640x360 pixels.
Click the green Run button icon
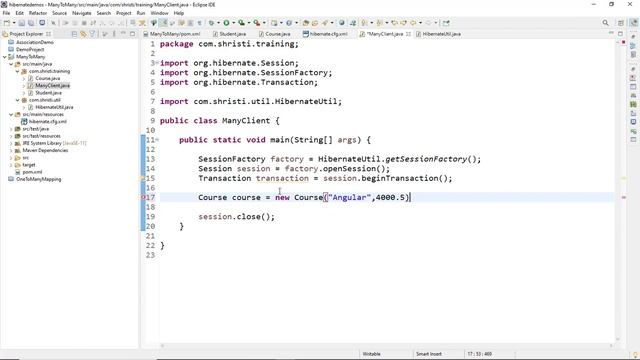pos(226,23)
